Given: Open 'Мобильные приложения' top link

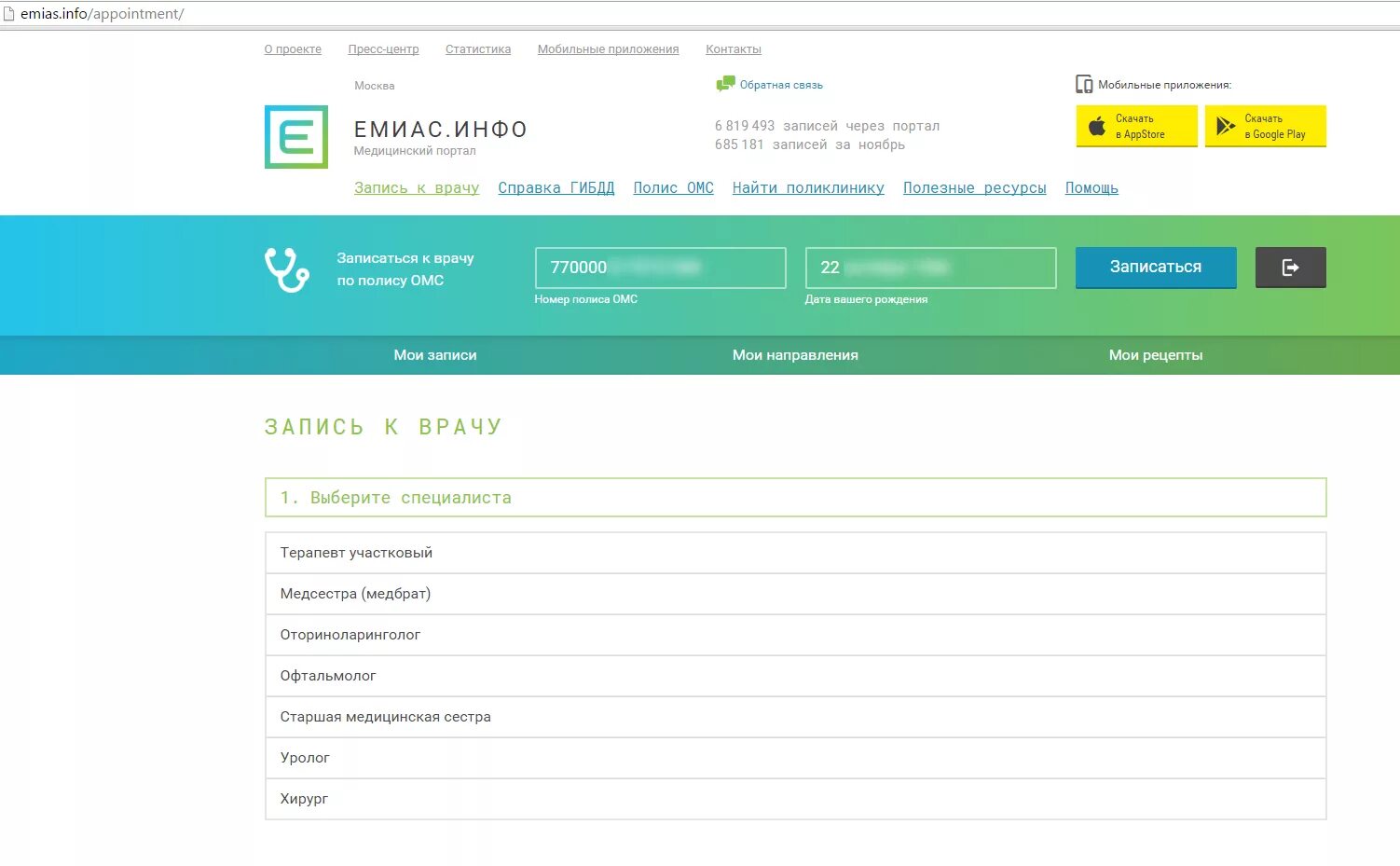Looking at the screenshot, I should click(608, 49).
